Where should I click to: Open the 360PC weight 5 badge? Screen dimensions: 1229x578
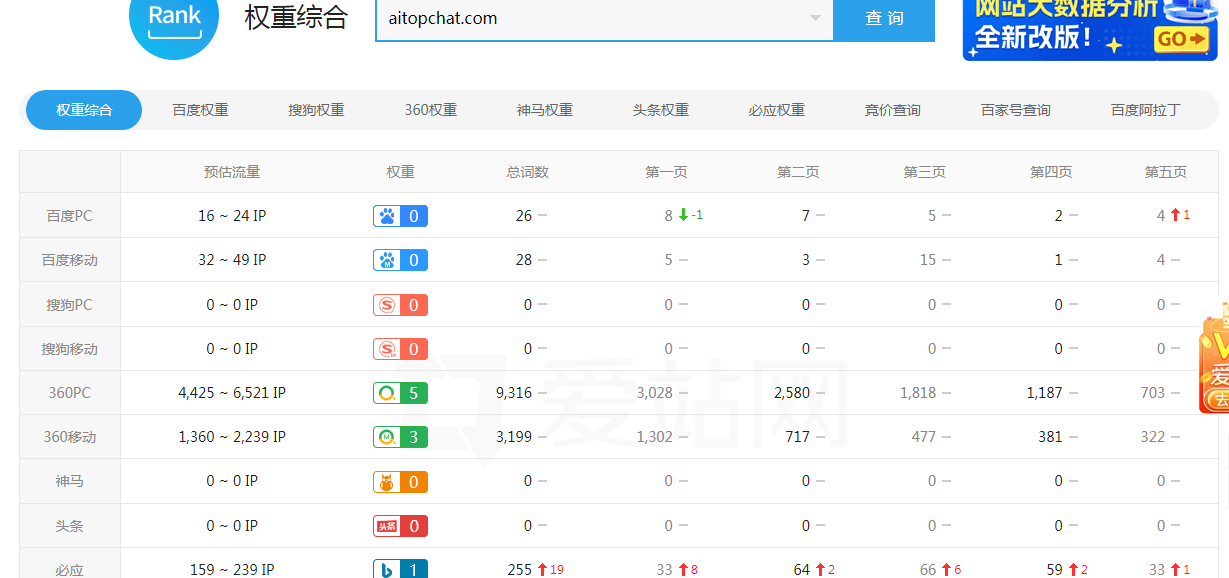[400, 392]
